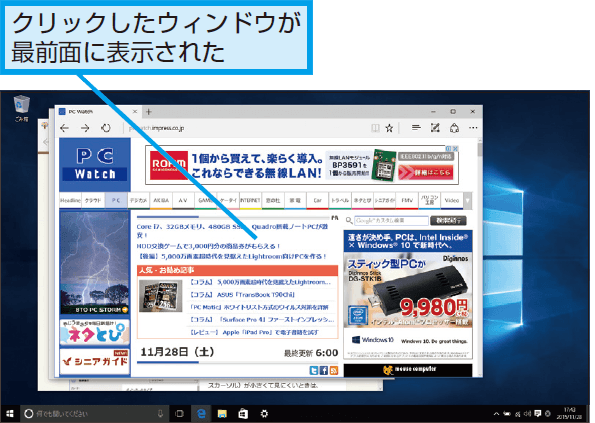Open the クラウド navigation tab
This screenshot has height=423, width=595.
(93, 200)
